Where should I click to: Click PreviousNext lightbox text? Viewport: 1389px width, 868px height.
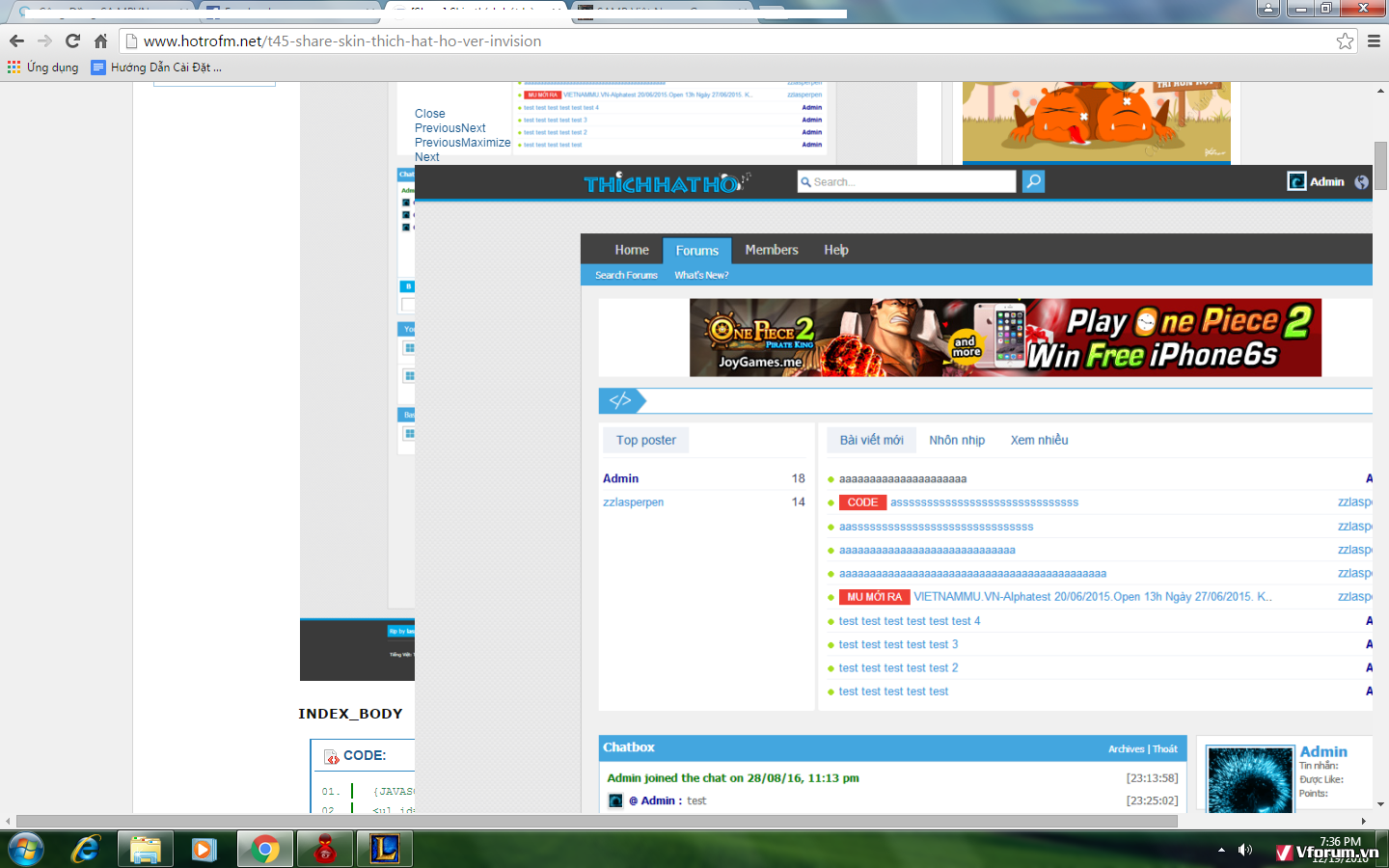click(x=449, y=128)
